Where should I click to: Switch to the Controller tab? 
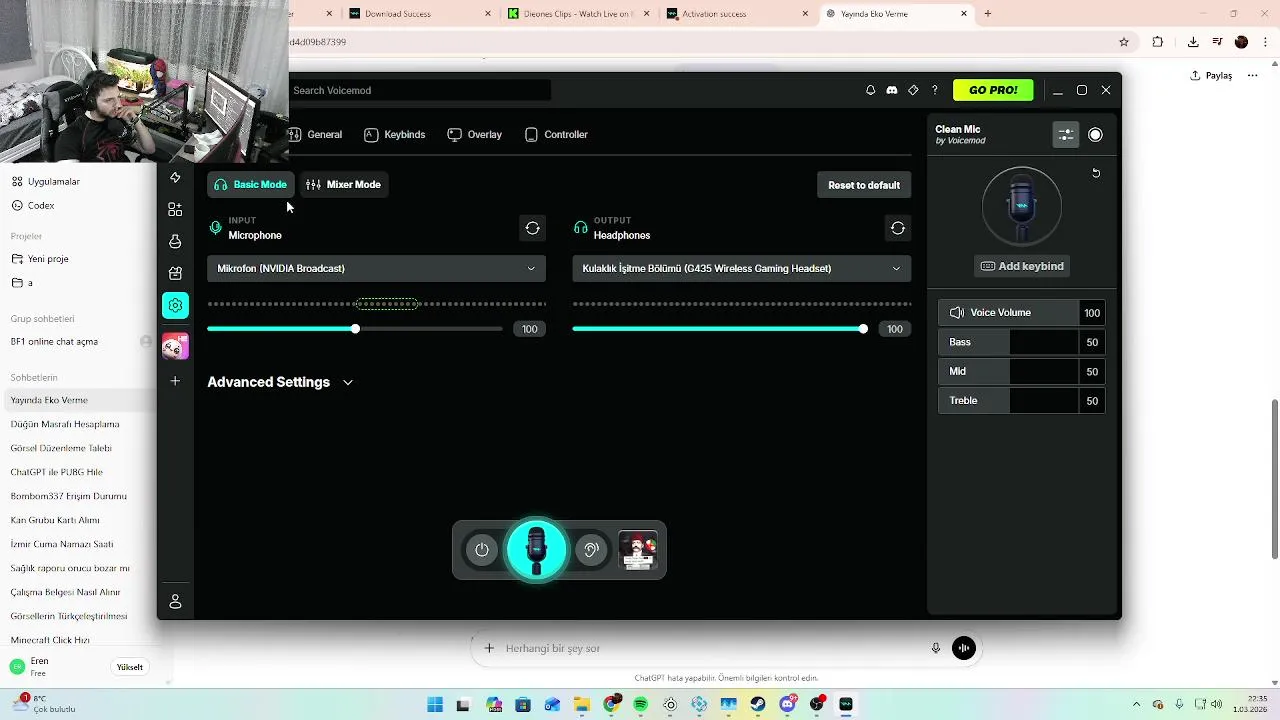click(556, 134)
